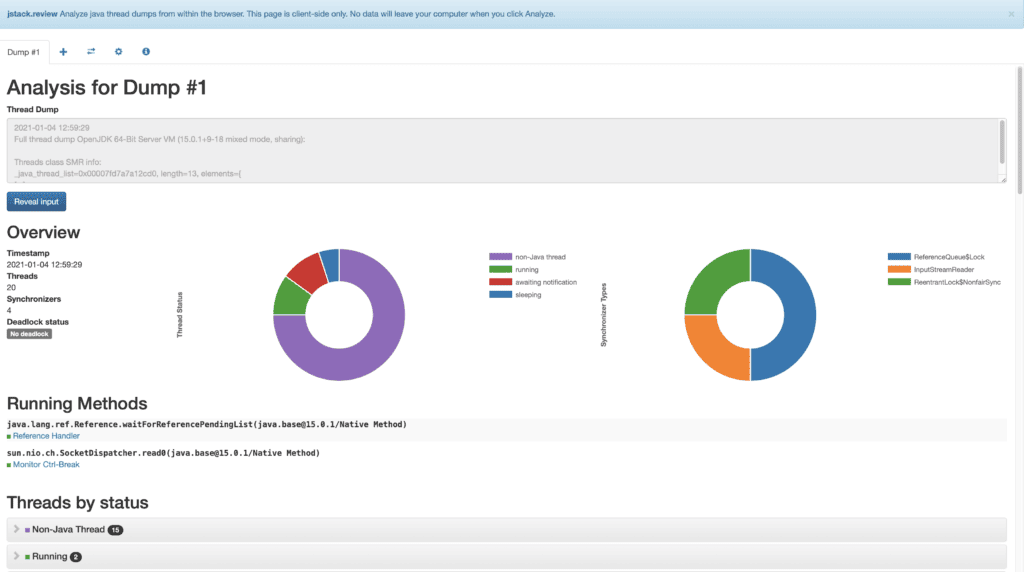This screenshot has height=572, width=1024.
Task: Toggle running legend entry in chart
Action: pos(514,269)
